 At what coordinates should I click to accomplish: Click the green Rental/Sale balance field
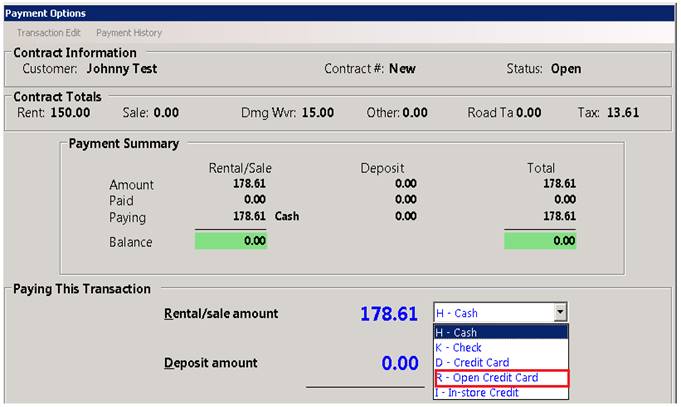231,241
